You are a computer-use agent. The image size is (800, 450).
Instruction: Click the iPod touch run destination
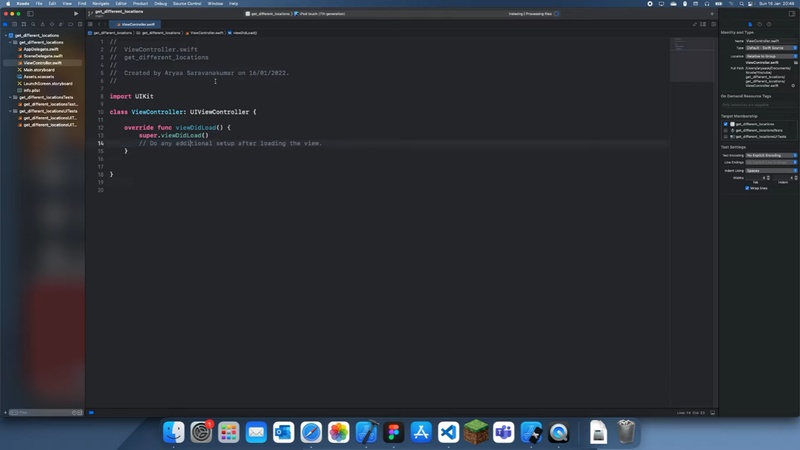click(320, 14)
